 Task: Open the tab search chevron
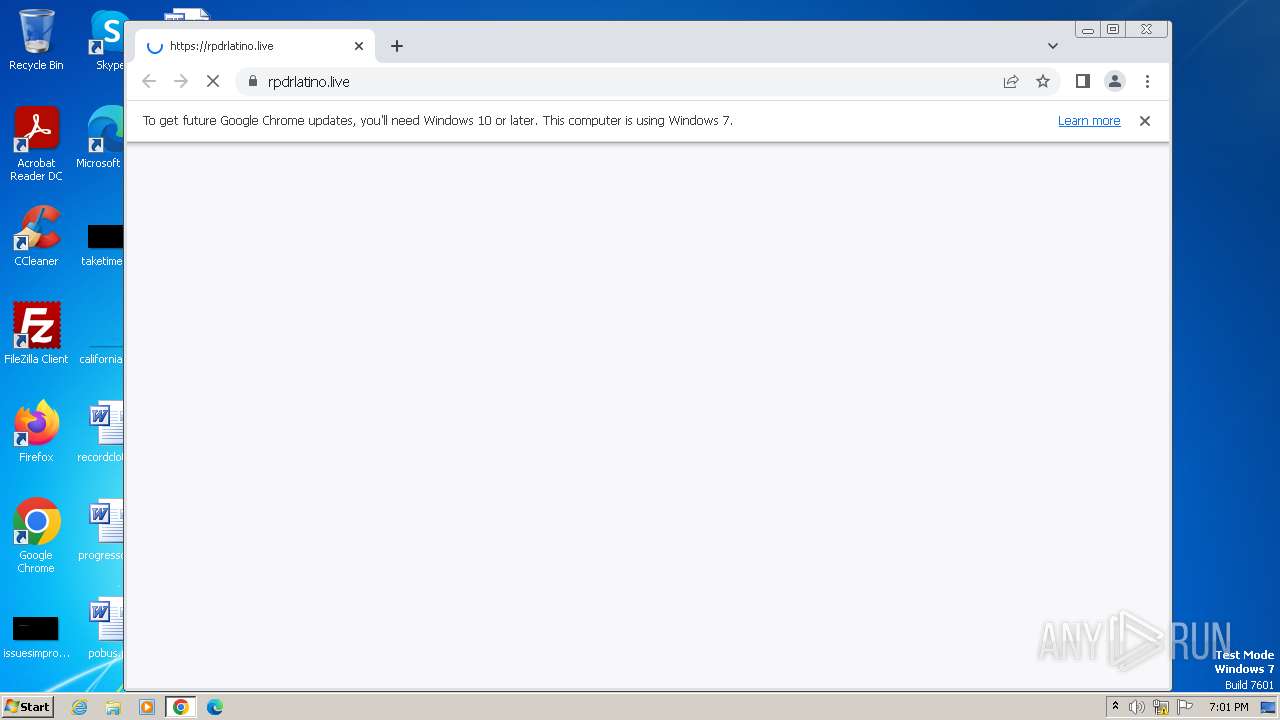point(1053,46)
